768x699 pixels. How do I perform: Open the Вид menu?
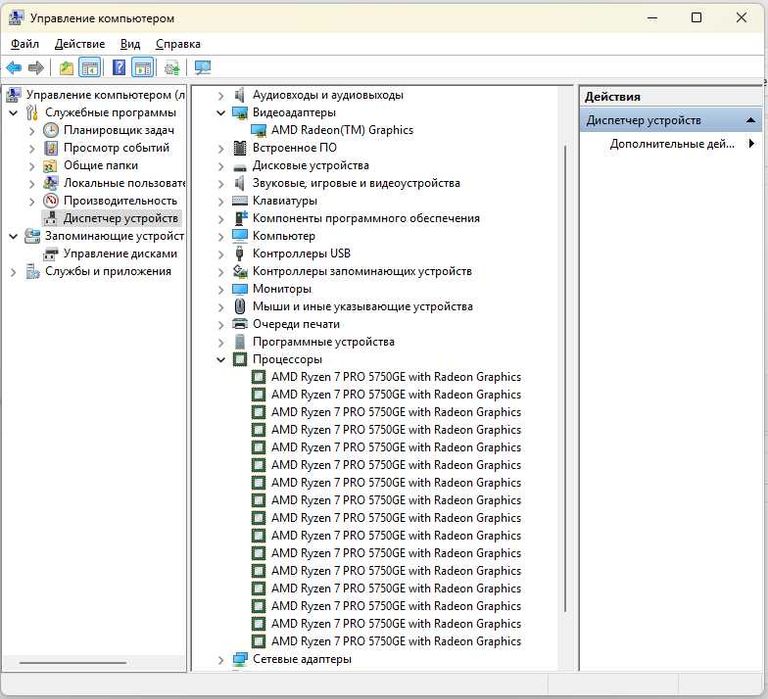(130, 44)
